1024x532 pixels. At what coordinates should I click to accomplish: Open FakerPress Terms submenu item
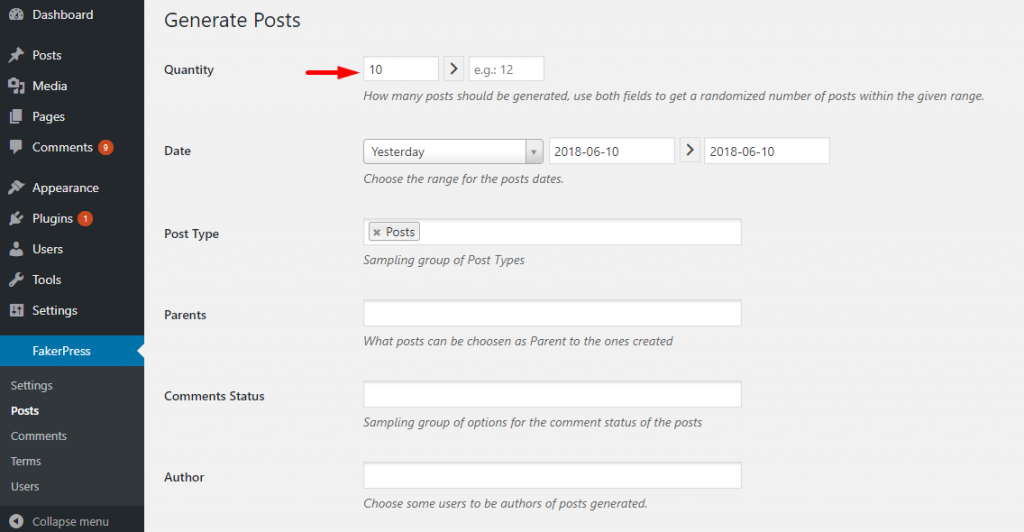(x=26, y=461)
